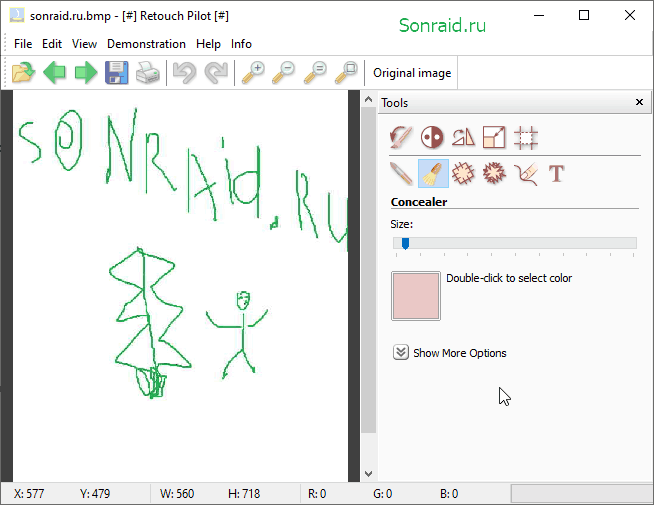Select the scratch remover pencil tool
This screenshot has height=505, width=654.
point(401,173)
